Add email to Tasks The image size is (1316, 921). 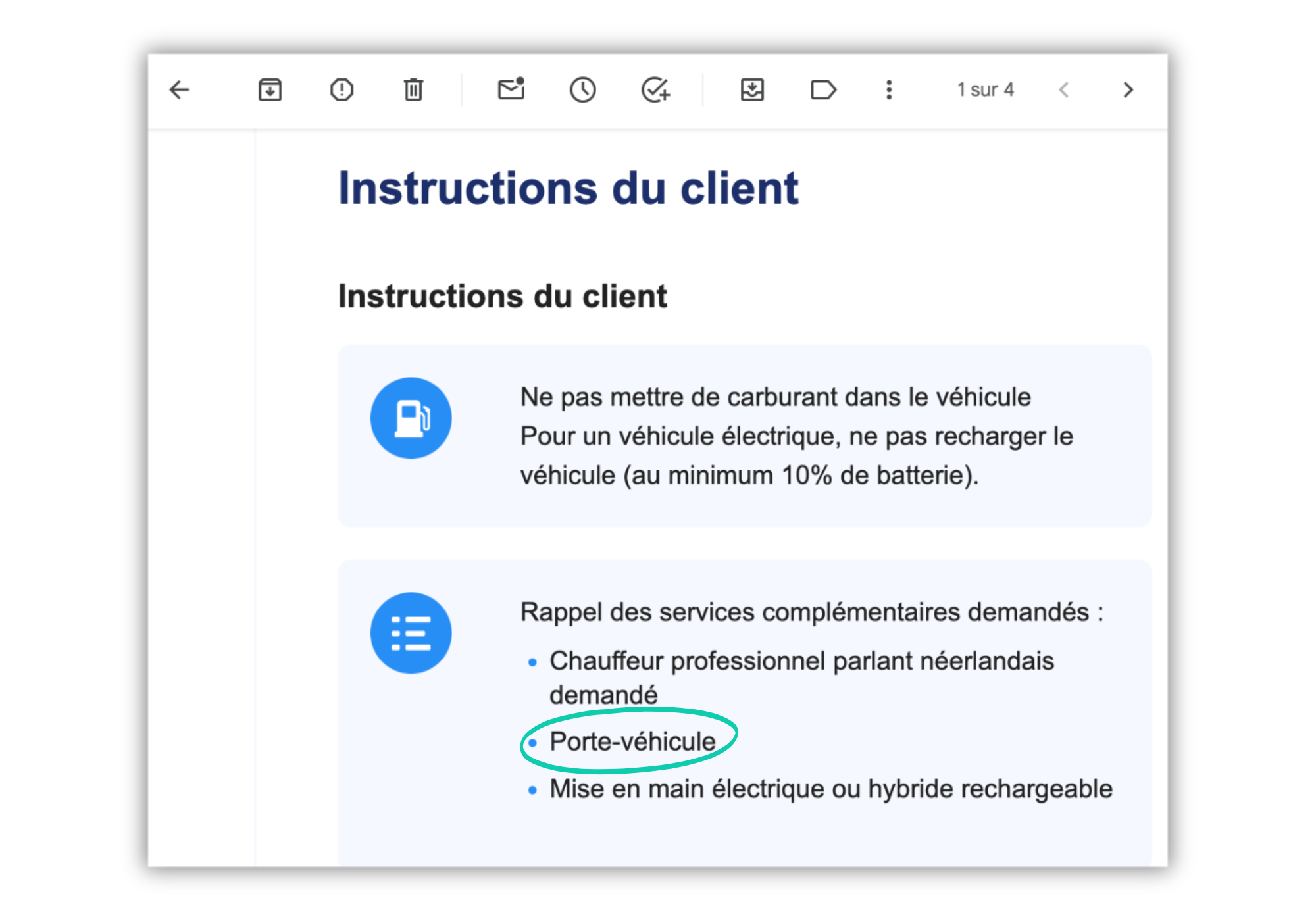(x=655, y=89)
